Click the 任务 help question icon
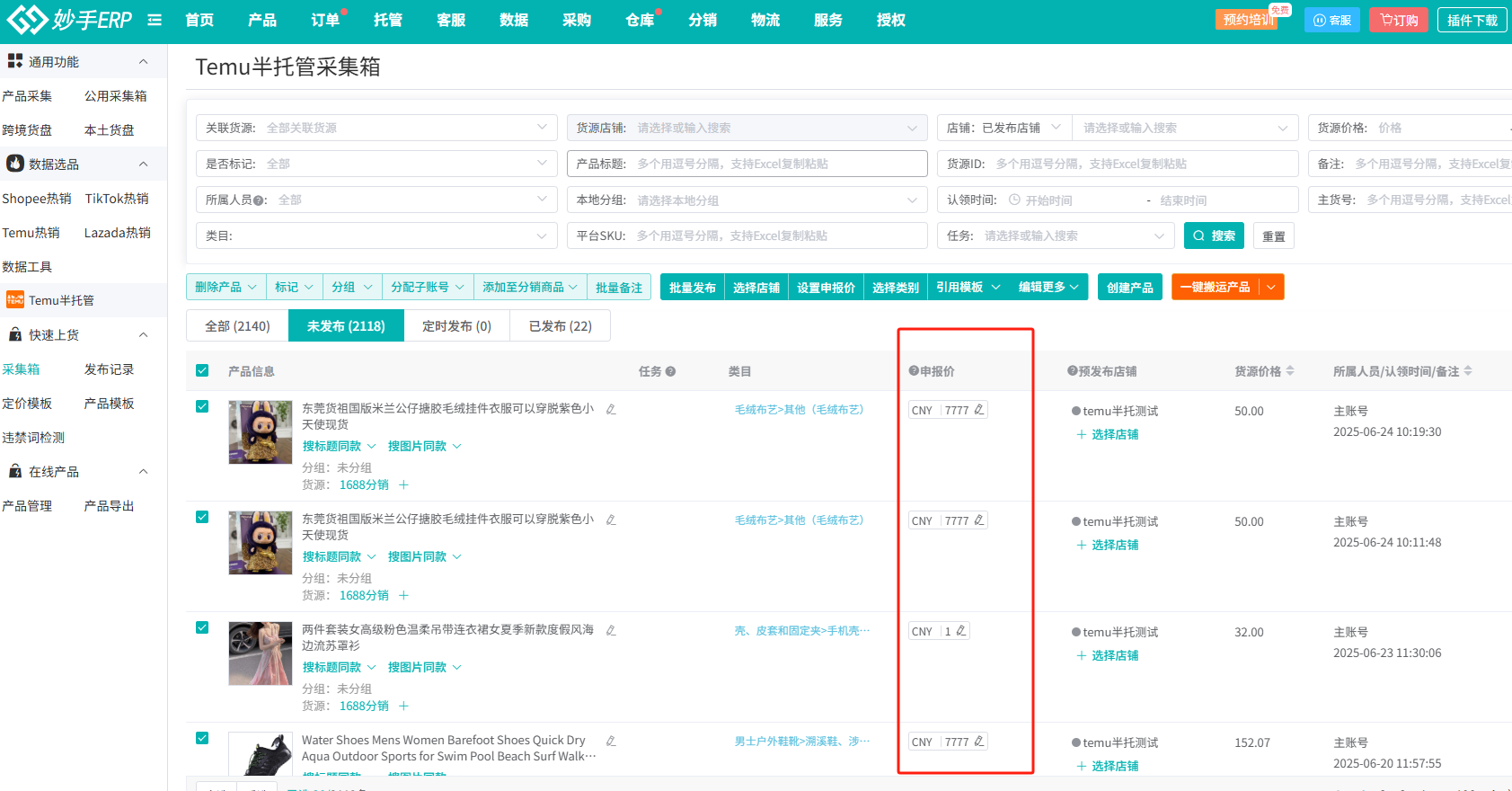Screen dimensions: 1512x791 (670, 371)
